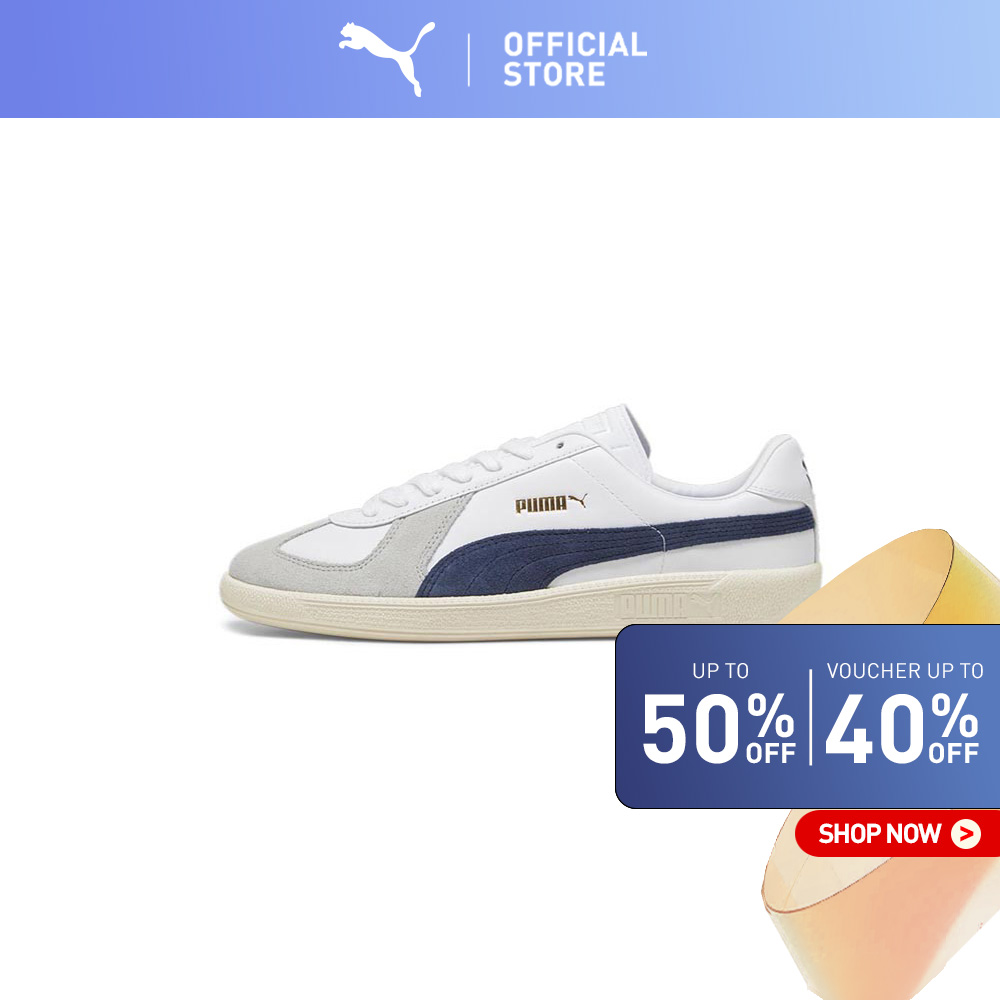Image resolution: width=1000 pixels, height=1000 pixels.
Task: Click the OFFICIAL STORE header text
Action: click(575, 59)
